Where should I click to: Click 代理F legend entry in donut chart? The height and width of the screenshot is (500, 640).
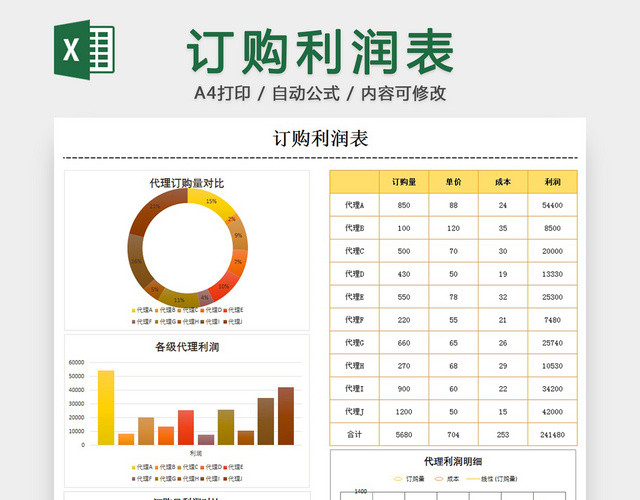point(142,322)
